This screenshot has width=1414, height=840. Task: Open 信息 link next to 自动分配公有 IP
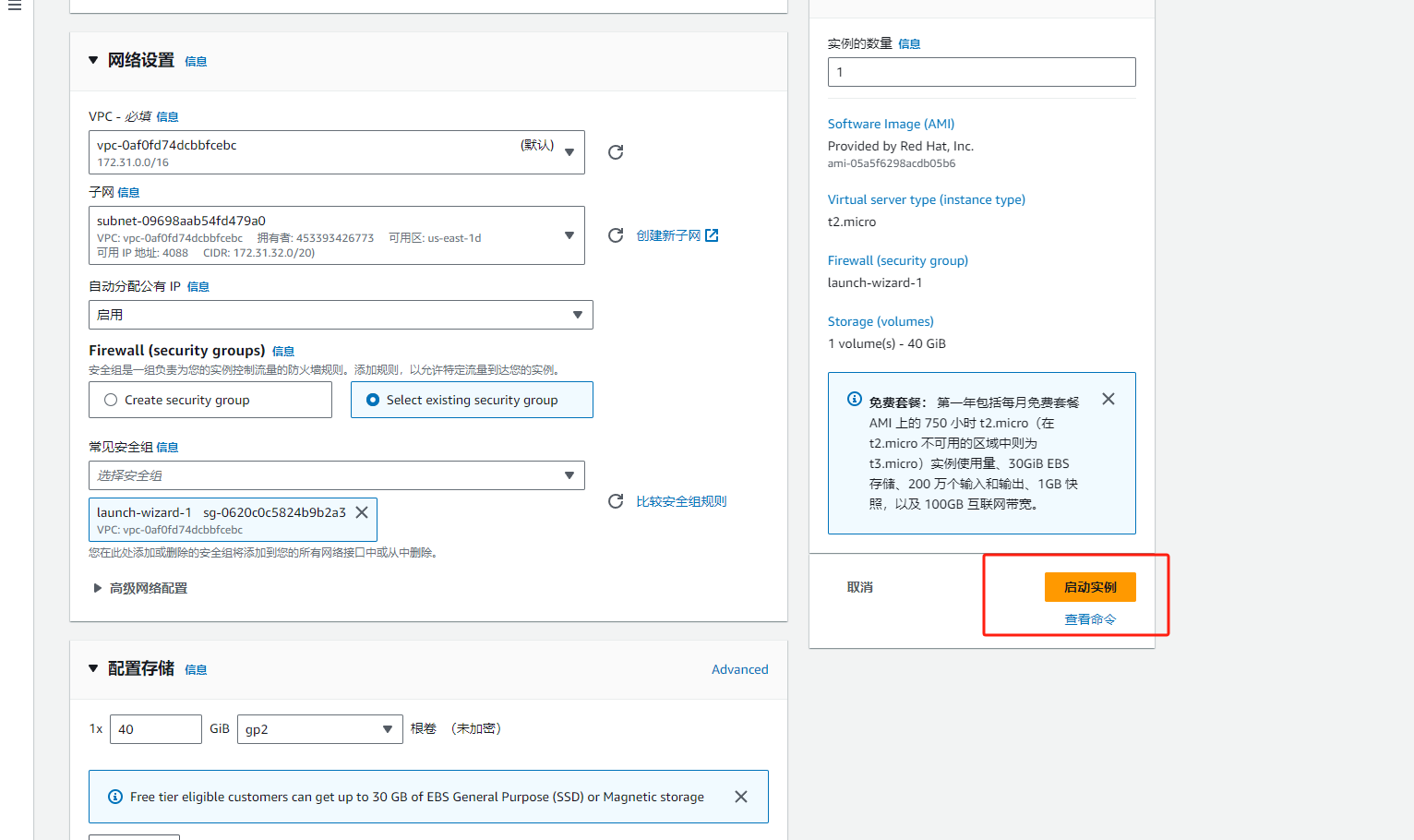pos(198,287)
